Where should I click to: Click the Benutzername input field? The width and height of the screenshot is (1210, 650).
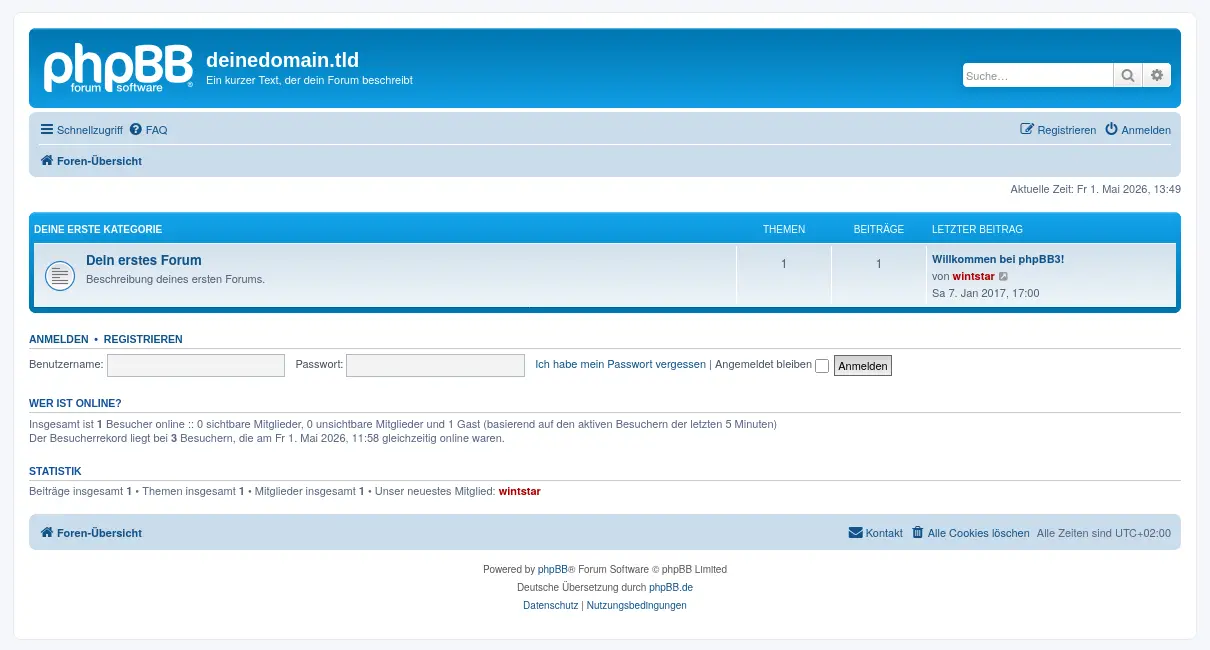click(196, 365)
